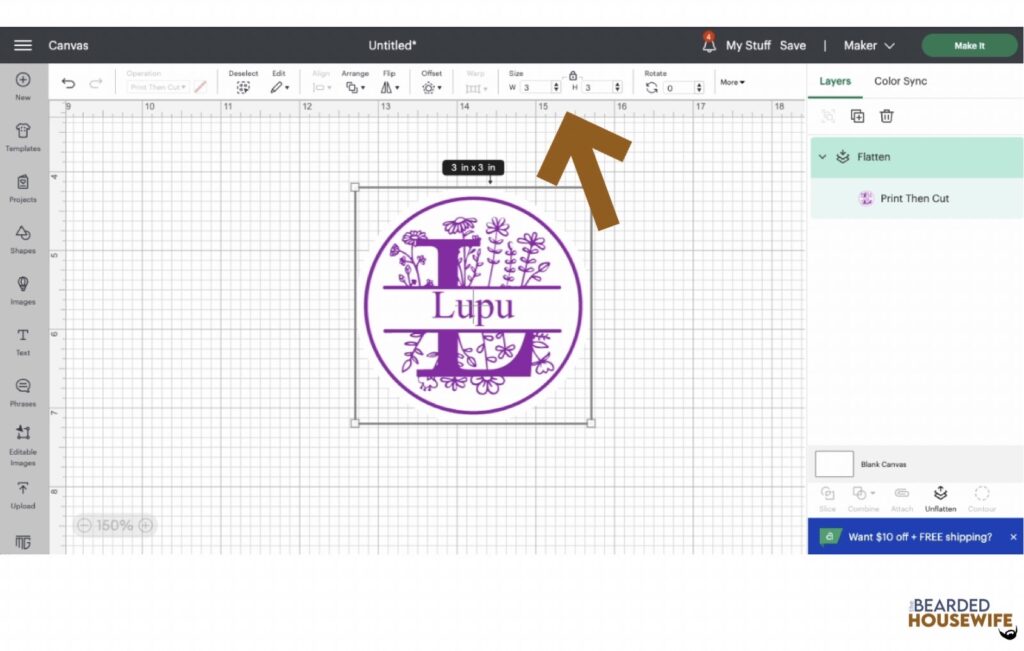Switch to the Color Sync tab
This screenshot has width=1024, height=651.
pos(900,81)
